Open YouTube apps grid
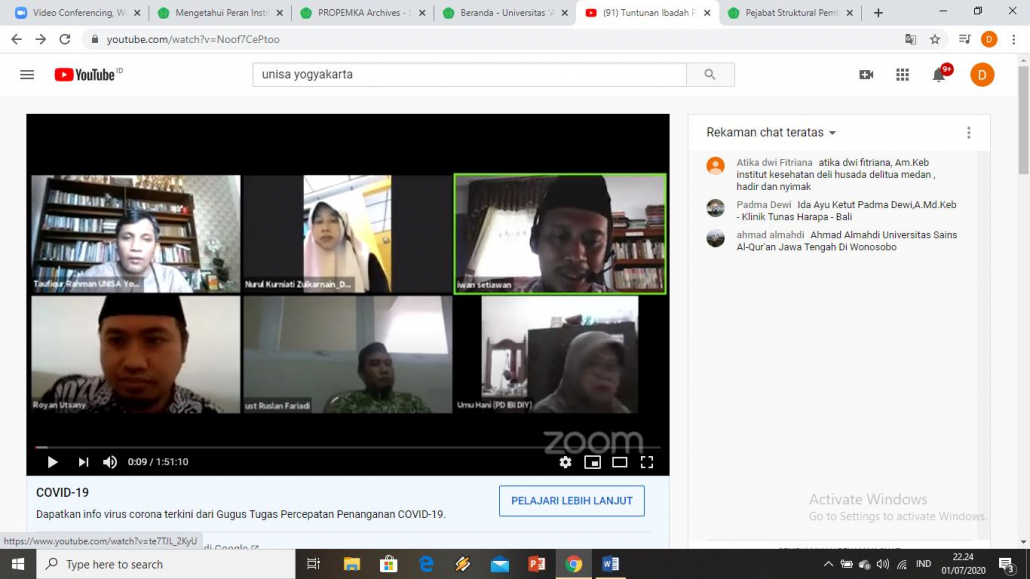This screenshot has width=1030, height=579. pyautogui.click(x=902, y=75)
